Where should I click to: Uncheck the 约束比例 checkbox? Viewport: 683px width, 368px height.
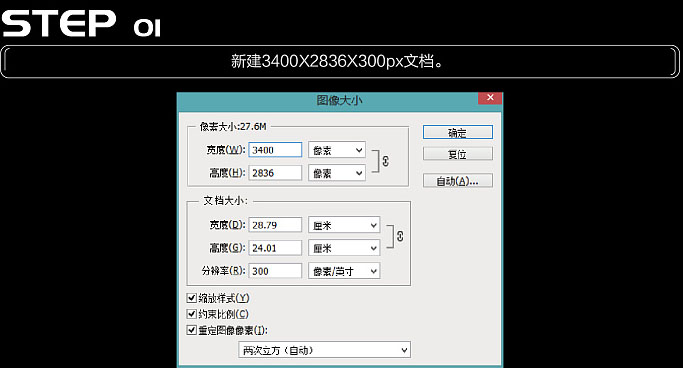click(x=191, y=314)
